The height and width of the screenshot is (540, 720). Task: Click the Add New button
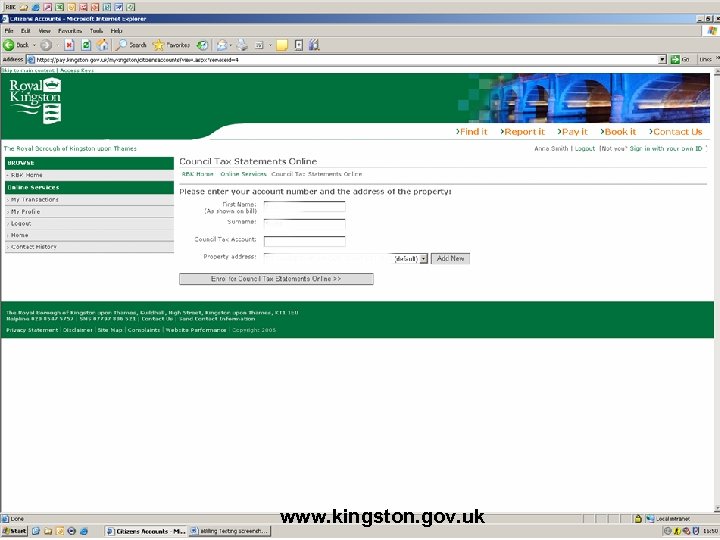click(x=450, y=259)
